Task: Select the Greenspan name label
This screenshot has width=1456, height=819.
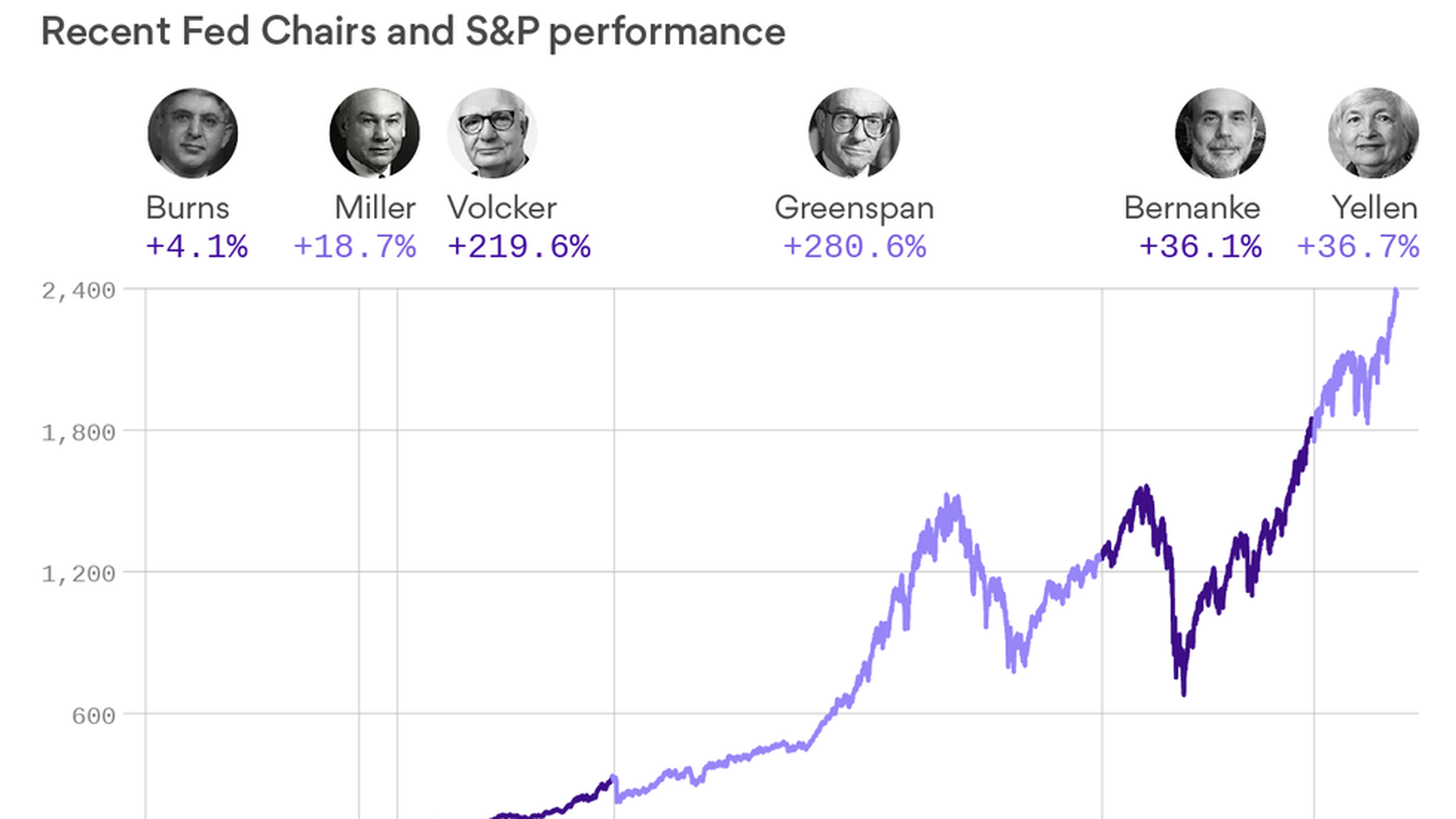Action: (854, 209)
